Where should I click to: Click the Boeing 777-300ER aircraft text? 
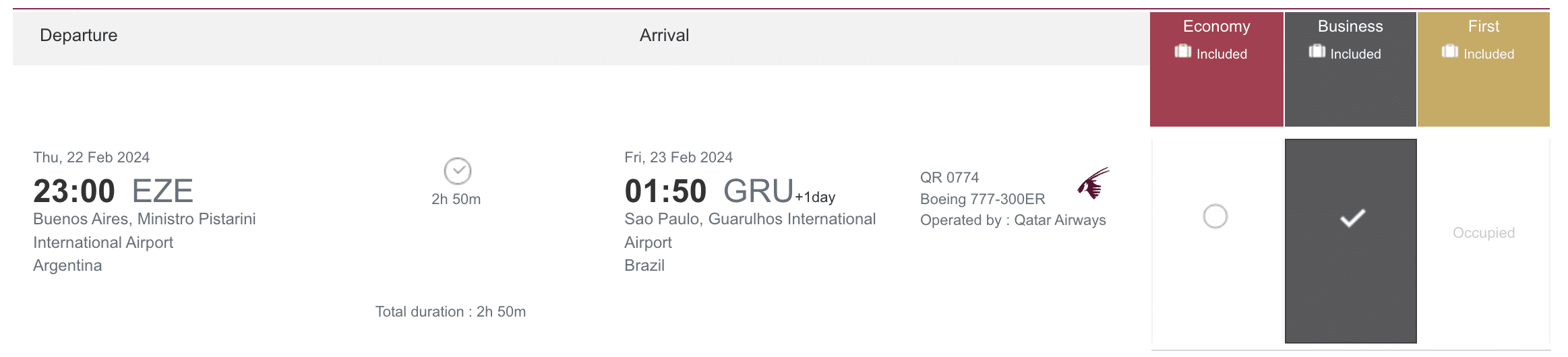tap(982, 199)
